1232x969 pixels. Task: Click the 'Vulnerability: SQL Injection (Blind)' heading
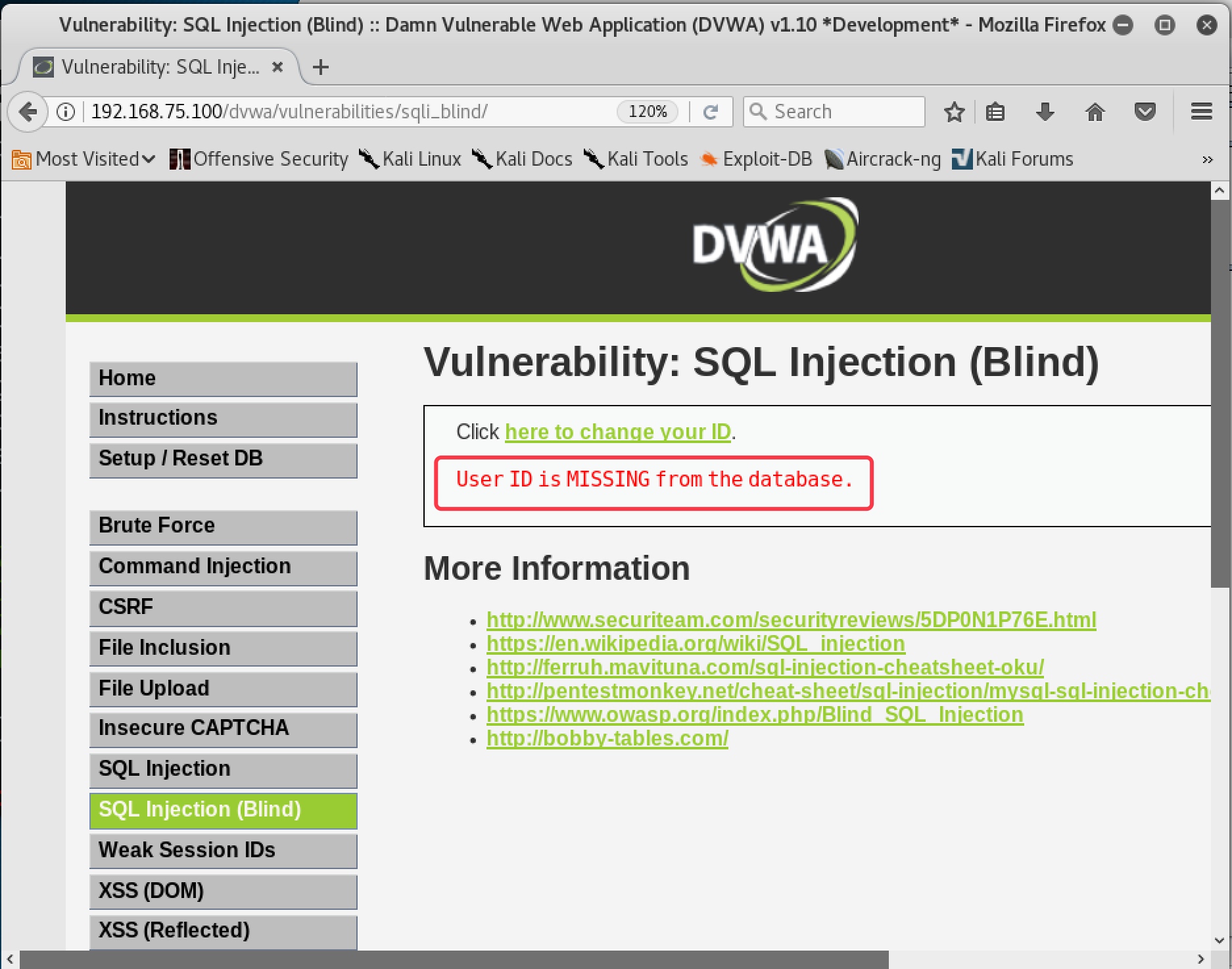[761, 362]
